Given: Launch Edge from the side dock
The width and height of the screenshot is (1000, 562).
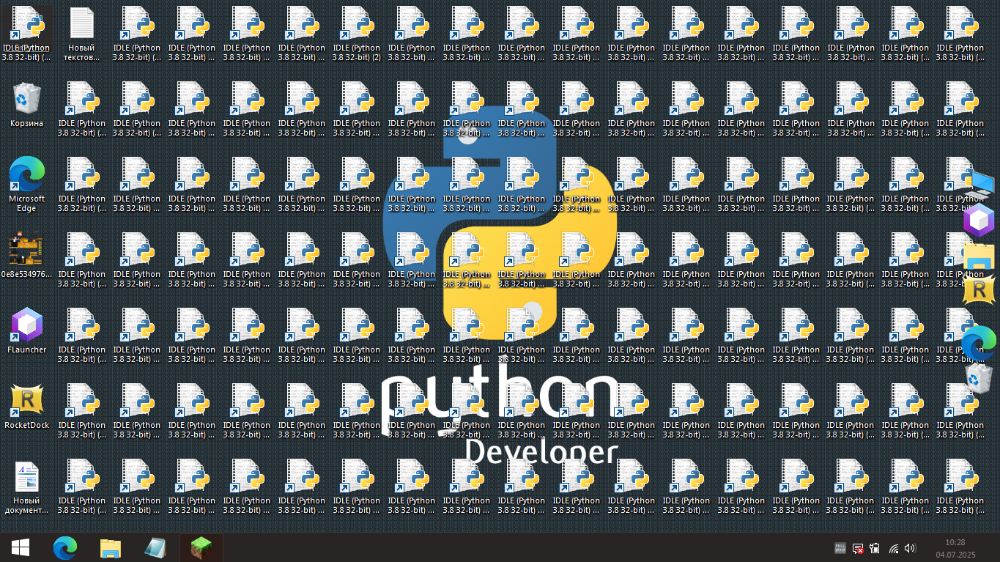Looking at the screenshot, I should point(979,344).
